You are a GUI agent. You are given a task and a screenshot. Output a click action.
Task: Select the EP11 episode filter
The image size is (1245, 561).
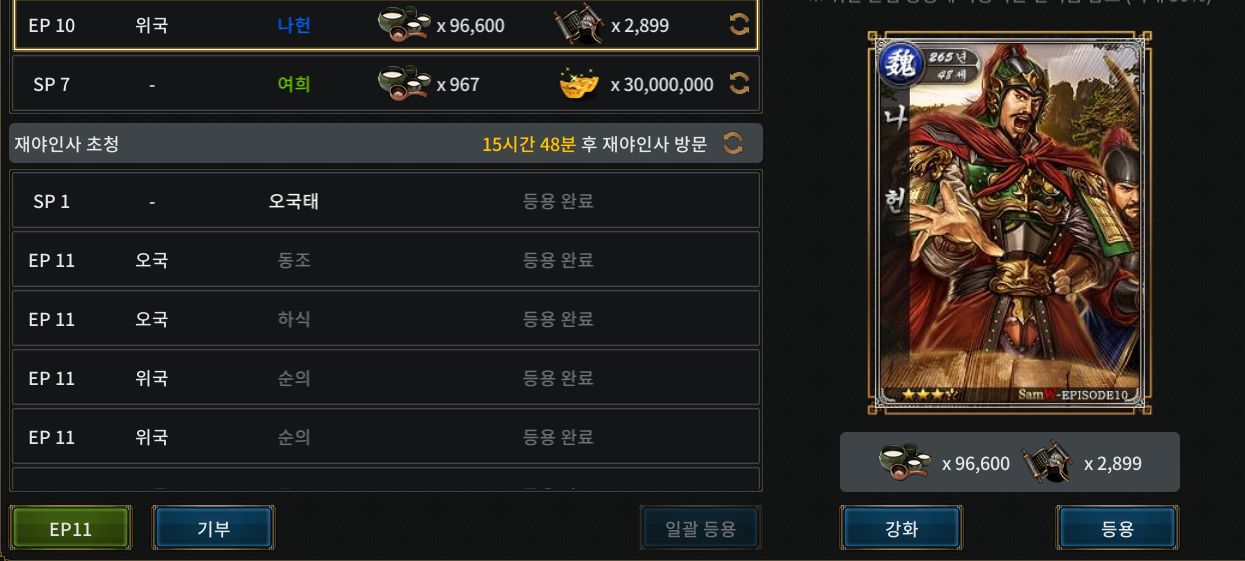pos(71,529)
